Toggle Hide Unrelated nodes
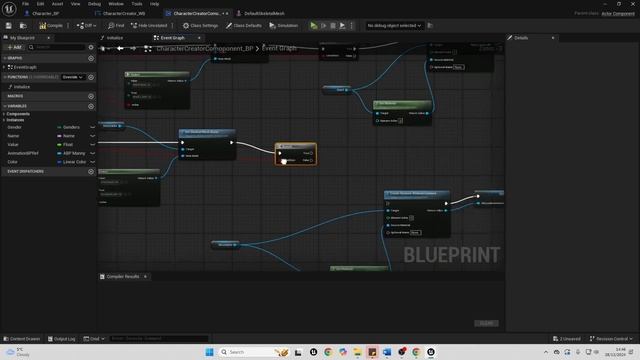This screenshot has width=640, height=360. point(149,26)
